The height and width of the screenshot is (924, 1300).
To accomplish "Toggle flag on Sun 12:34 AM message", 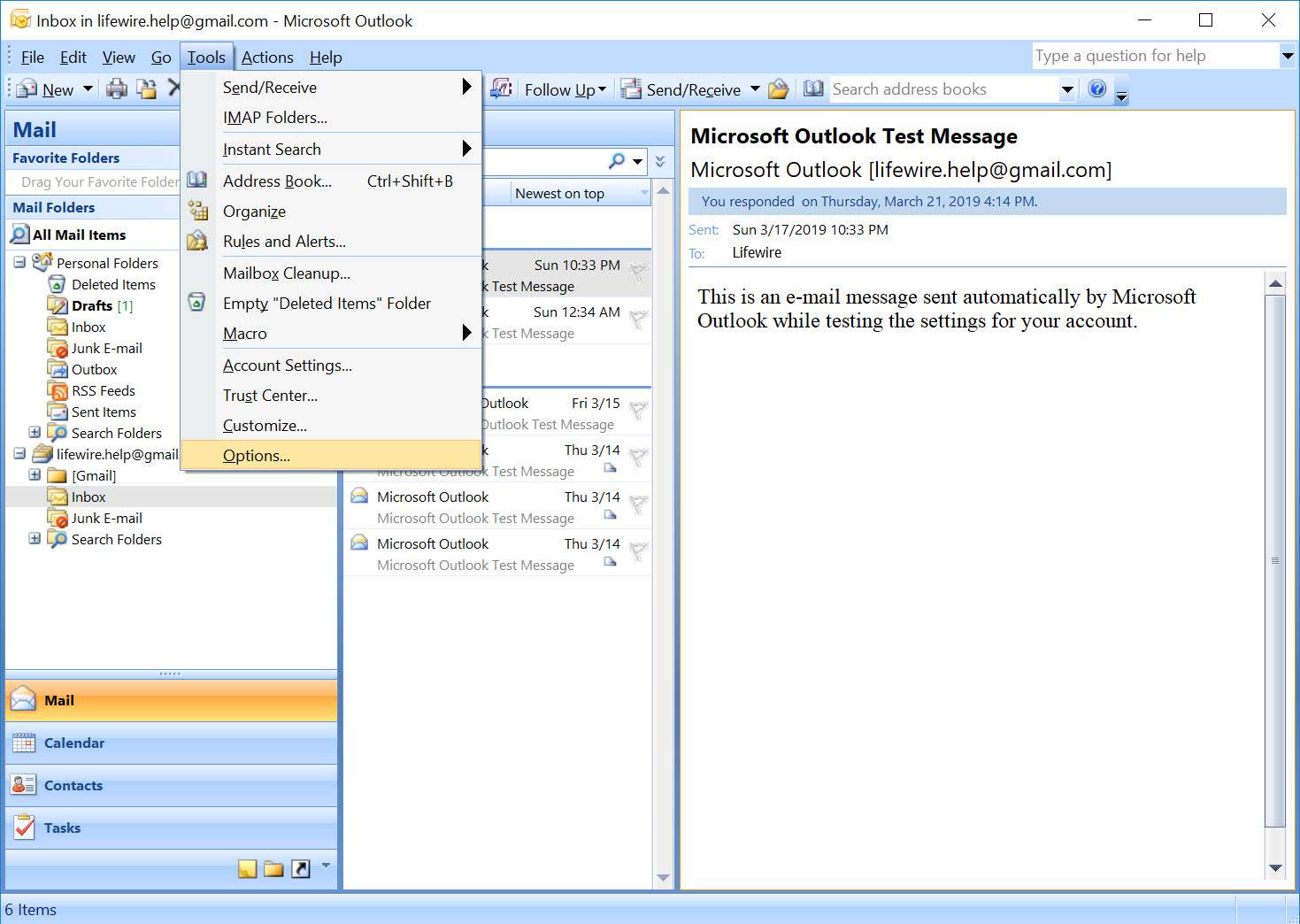I will pos(638,321).
